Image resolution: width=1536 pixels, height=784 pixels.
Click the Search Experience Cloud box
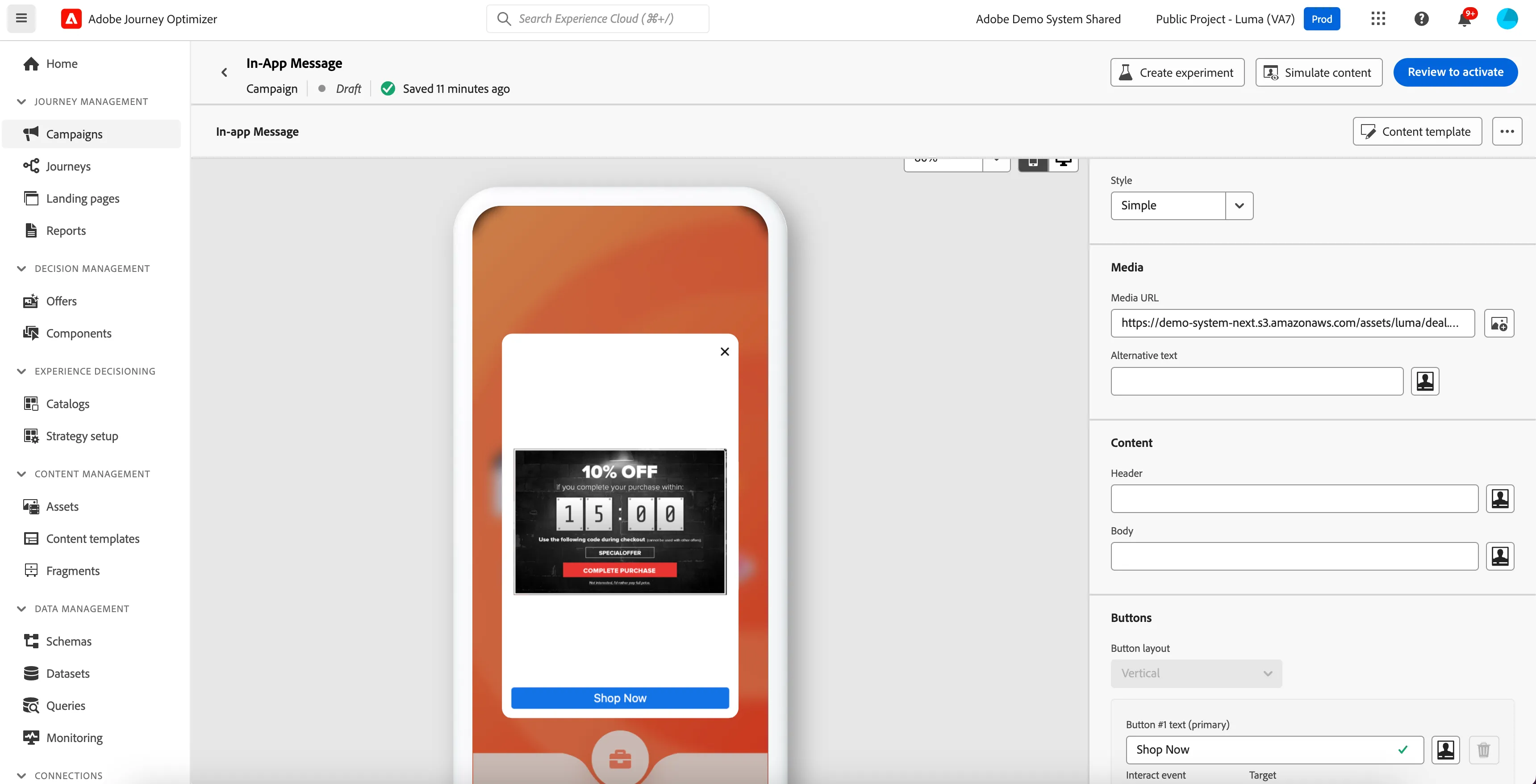click(597, 18)
